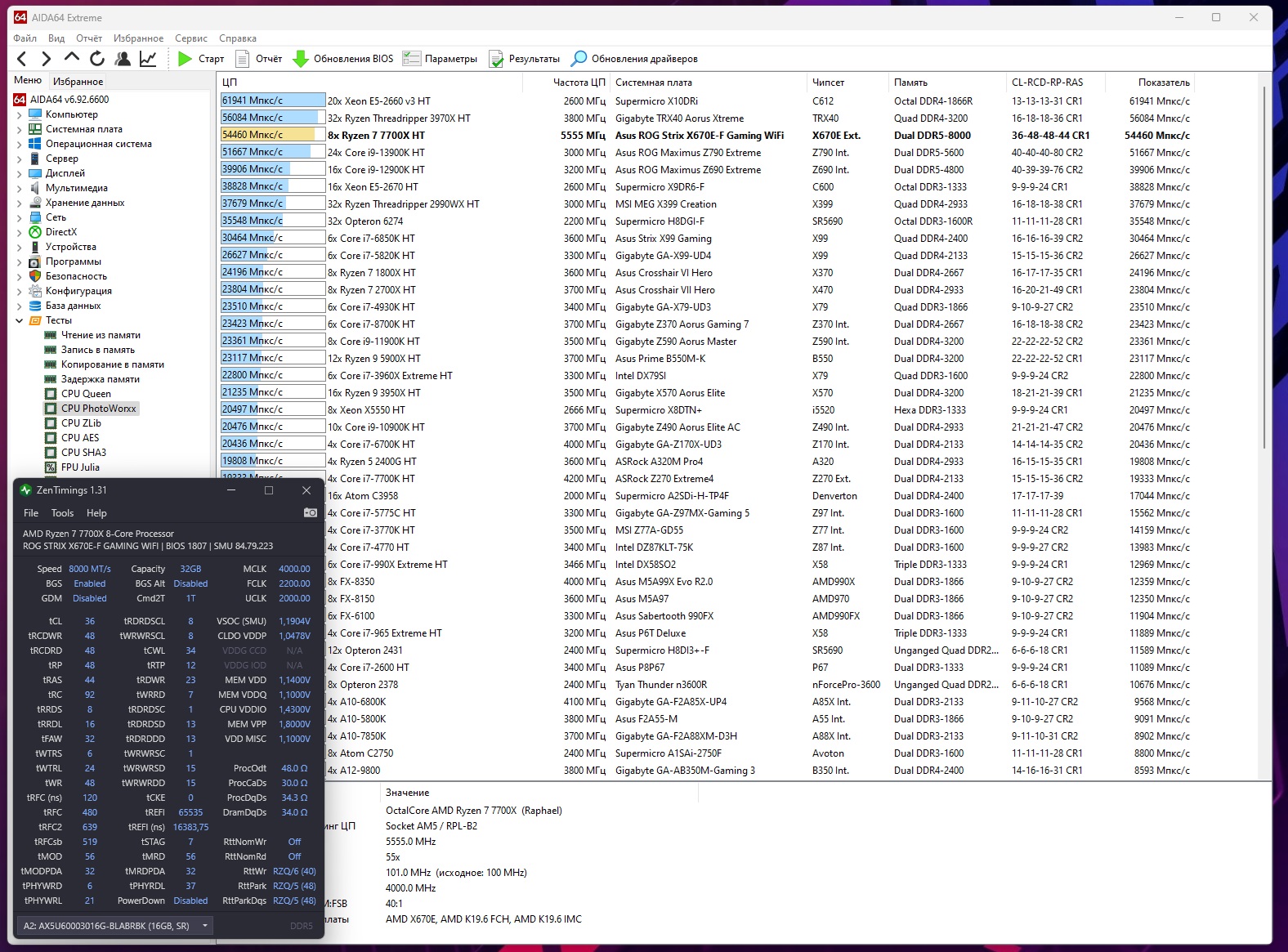
Task: Open the Отчёт report page icon
Action: pos(242,59)
